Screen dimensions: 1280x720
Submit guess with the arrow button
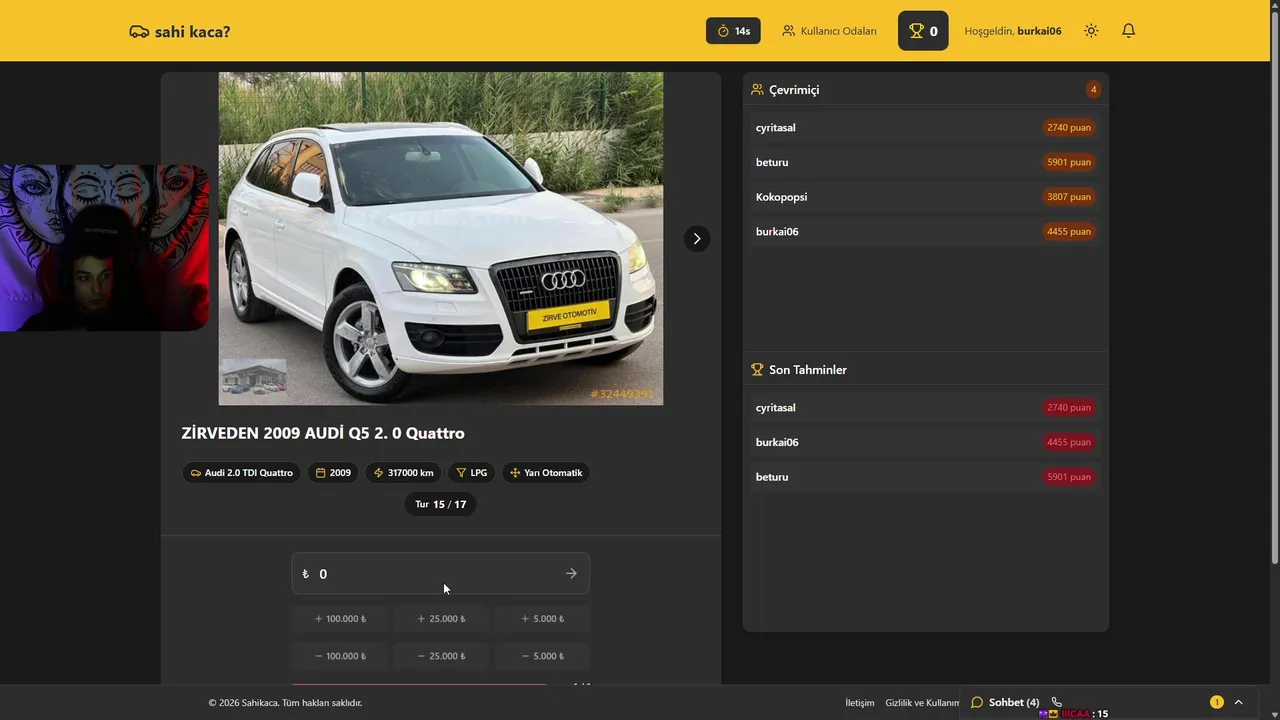(571, 574)
